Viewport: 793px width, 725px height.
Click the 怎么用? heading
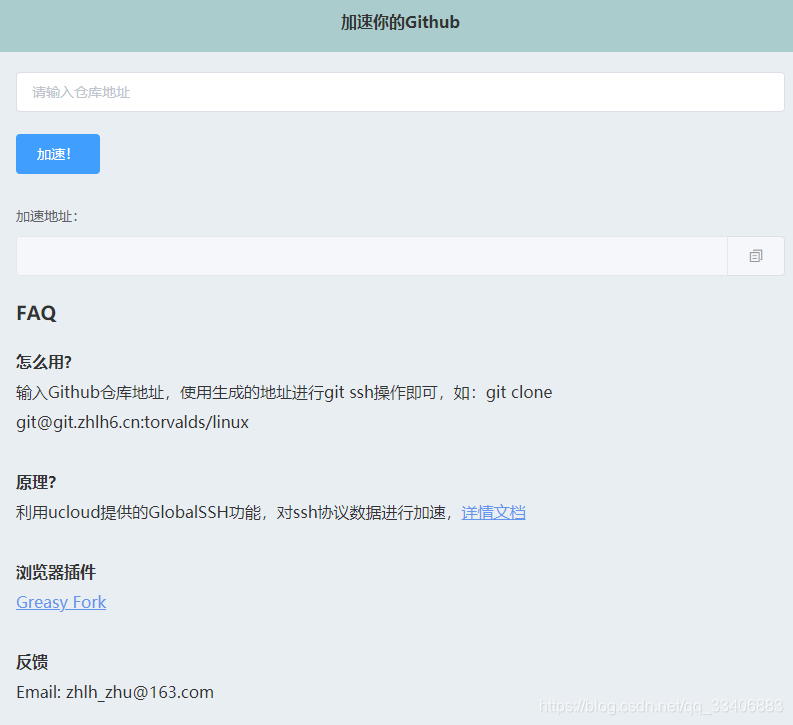pos(44,362)
